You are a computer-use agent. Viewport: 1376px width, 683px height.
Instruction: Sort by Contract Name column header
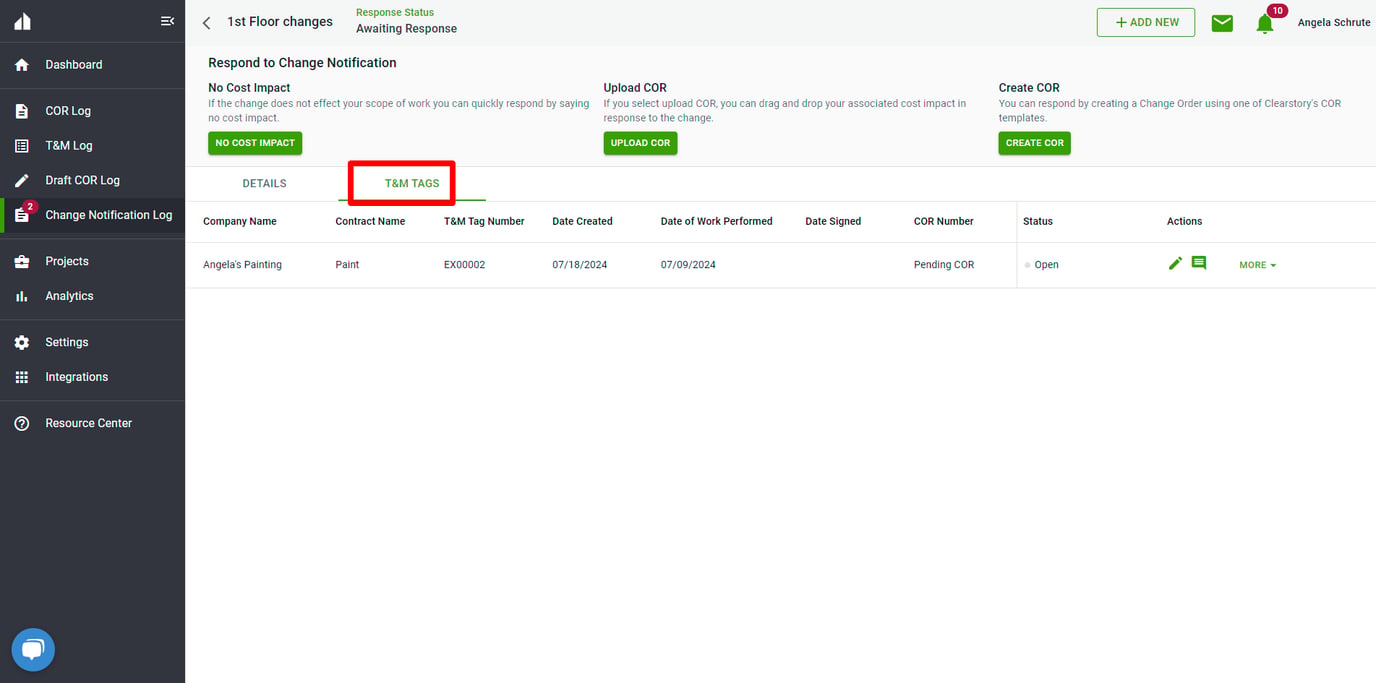coord(370,222)
